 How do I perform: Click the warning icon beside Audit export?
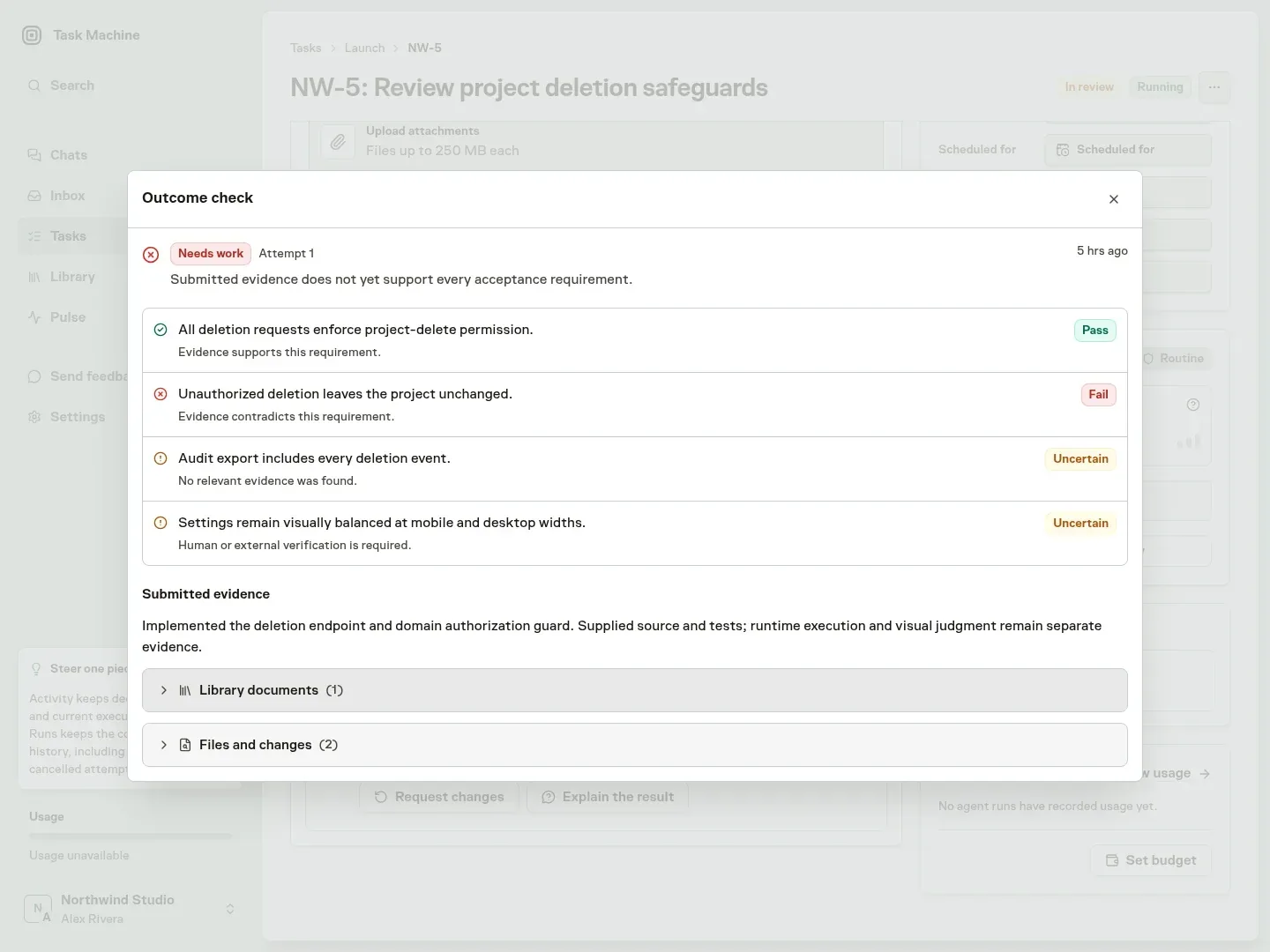[x=161, y=458]
